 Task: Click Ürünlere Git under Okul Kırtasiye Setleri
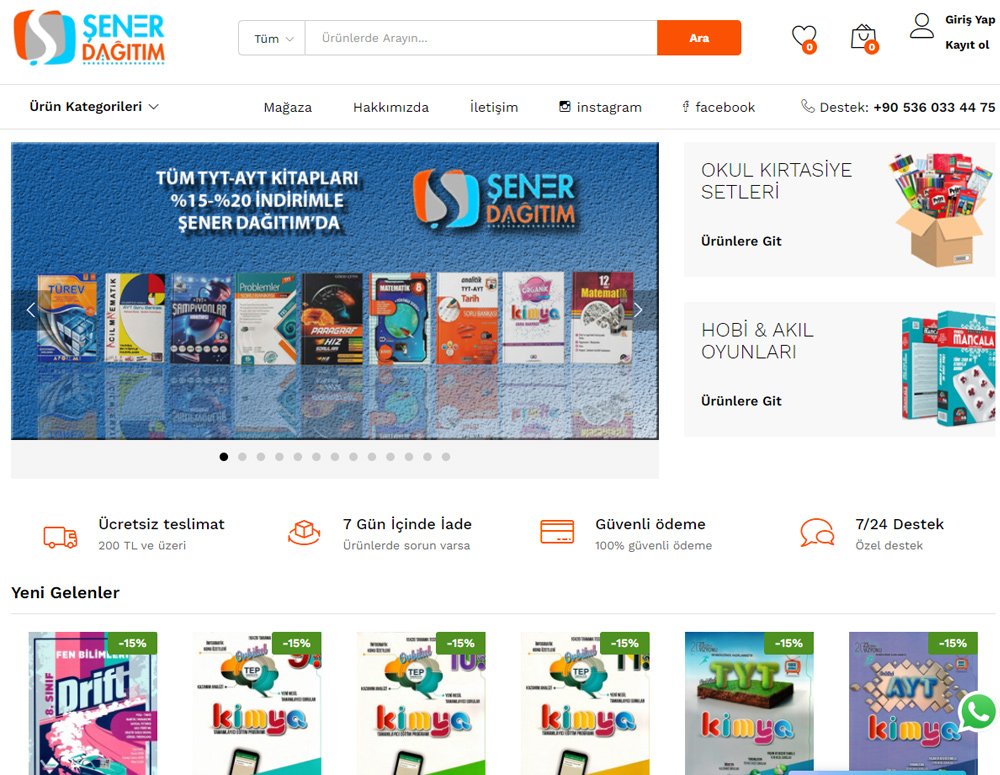(x=741, y=241)
